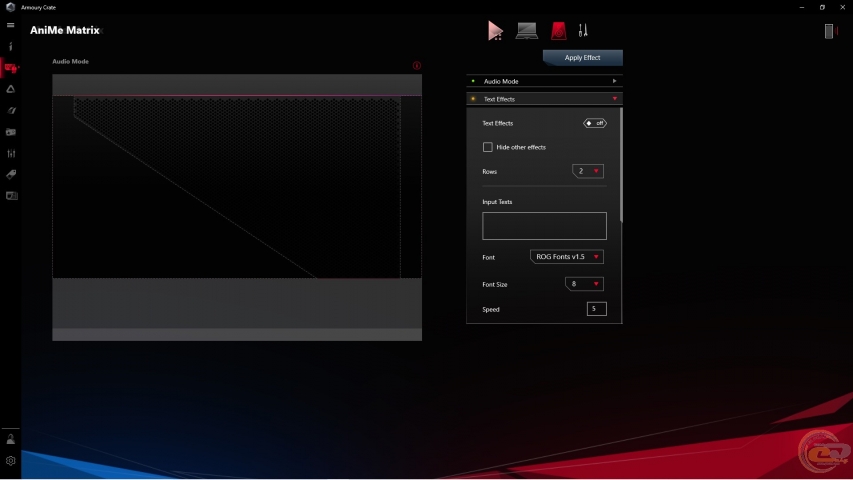The height and width of the screenshot is (480, 853).
Task: Open the Home info page icon
Action: (x=10, y=46)
